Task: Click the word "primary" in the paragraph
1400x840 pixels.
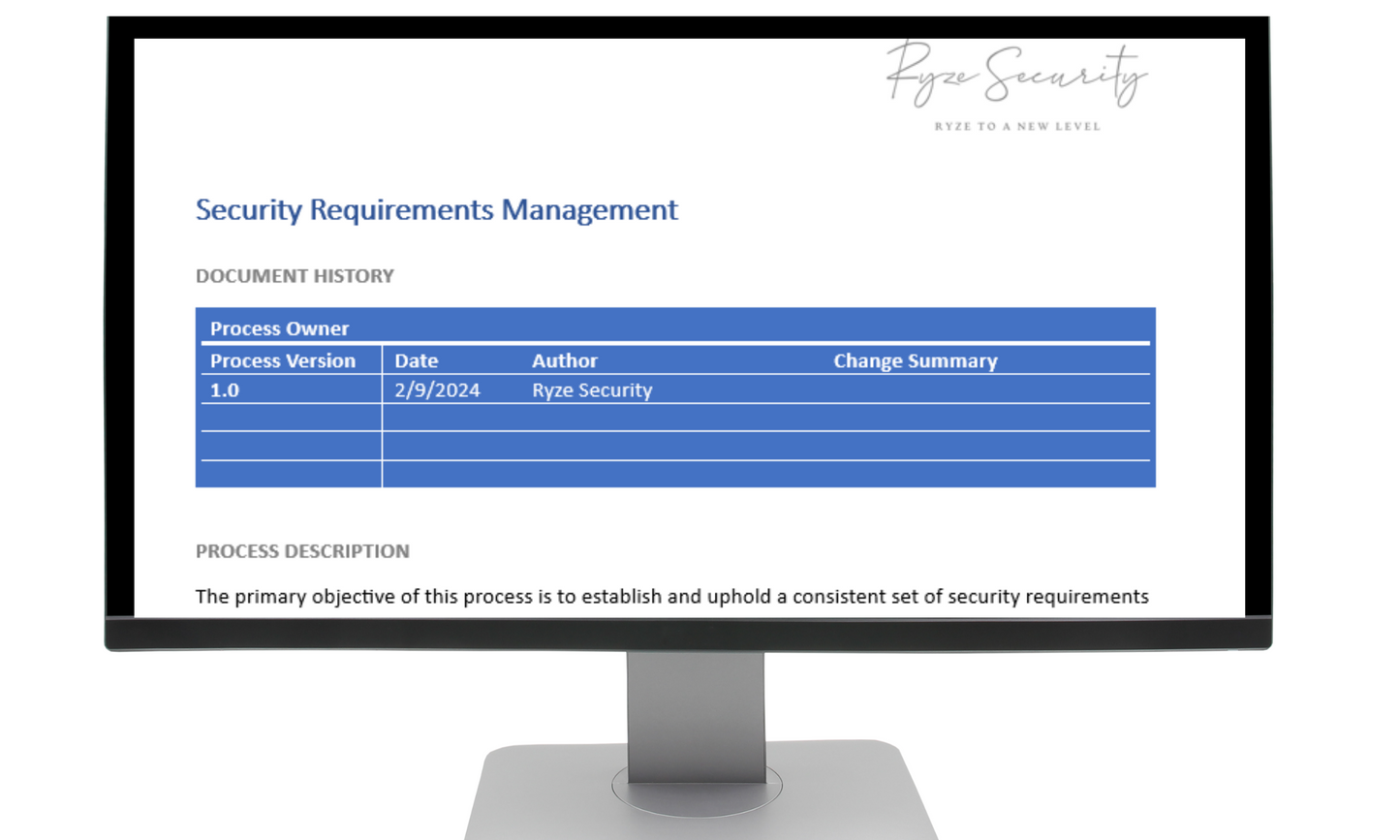Action: tap(270, 597)
